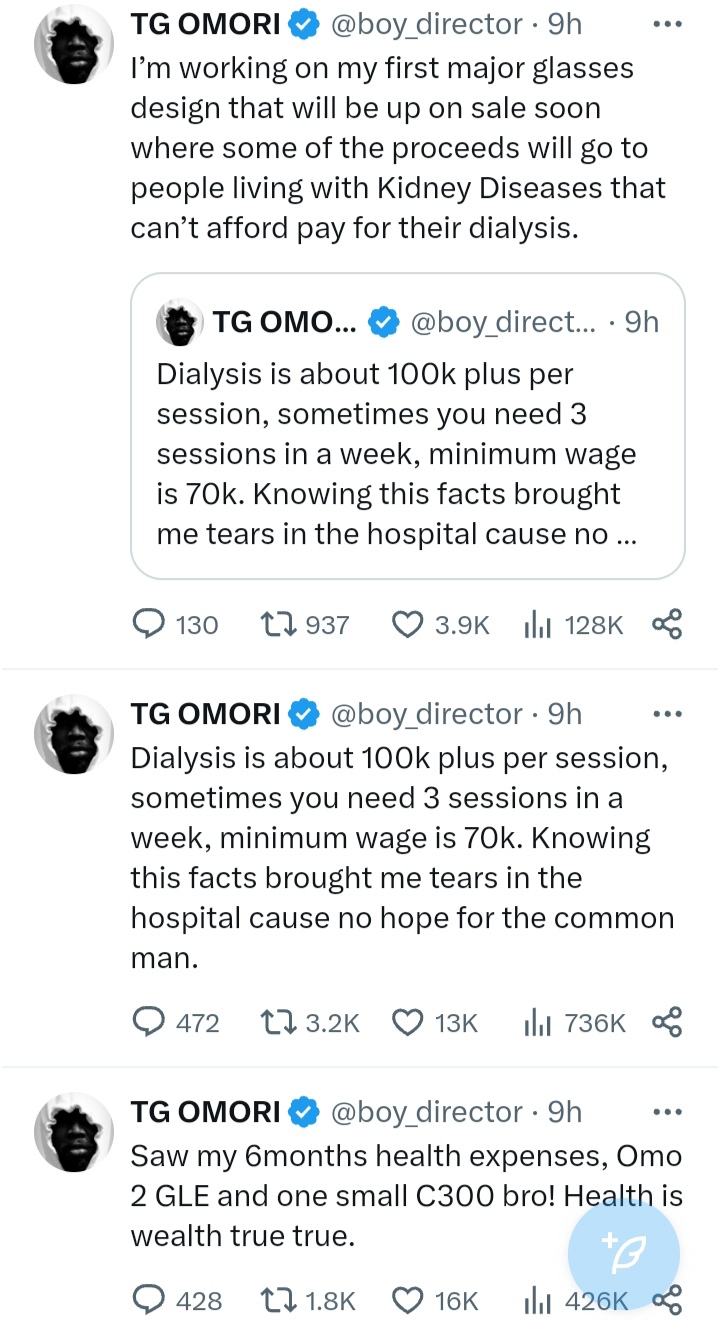Screen dimensions: 720x1321
Task: Open more options on second tweet
Action: (x=666, y=714)
